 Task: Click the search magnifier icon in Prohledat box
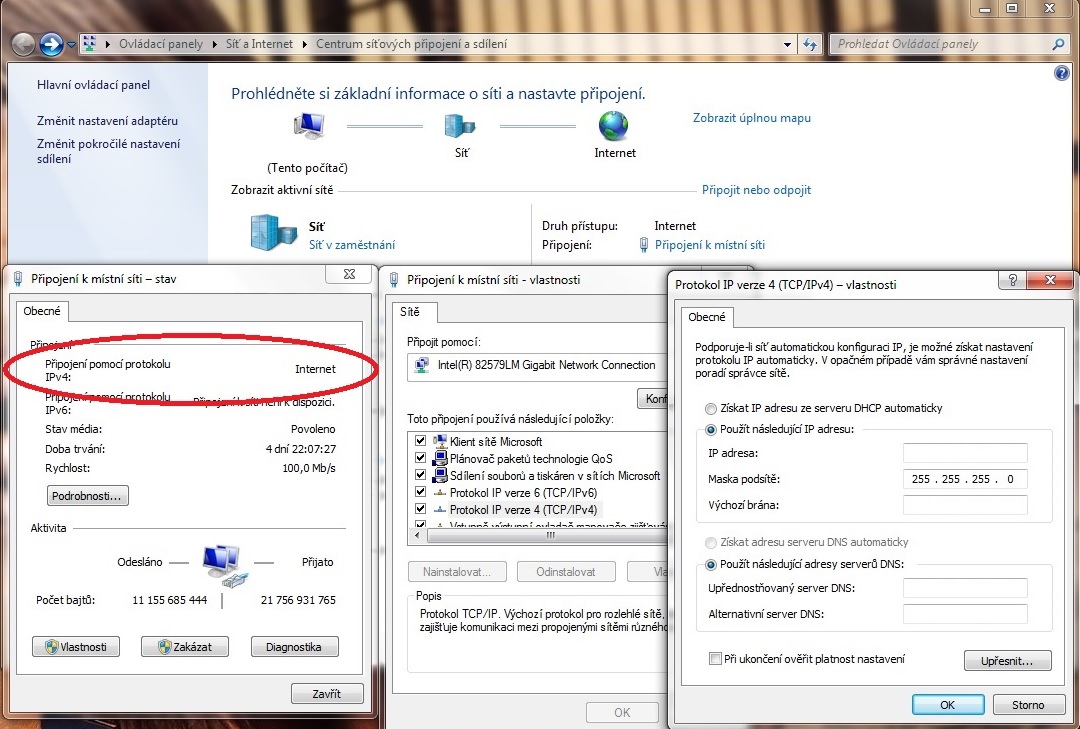coord(1059,44)
